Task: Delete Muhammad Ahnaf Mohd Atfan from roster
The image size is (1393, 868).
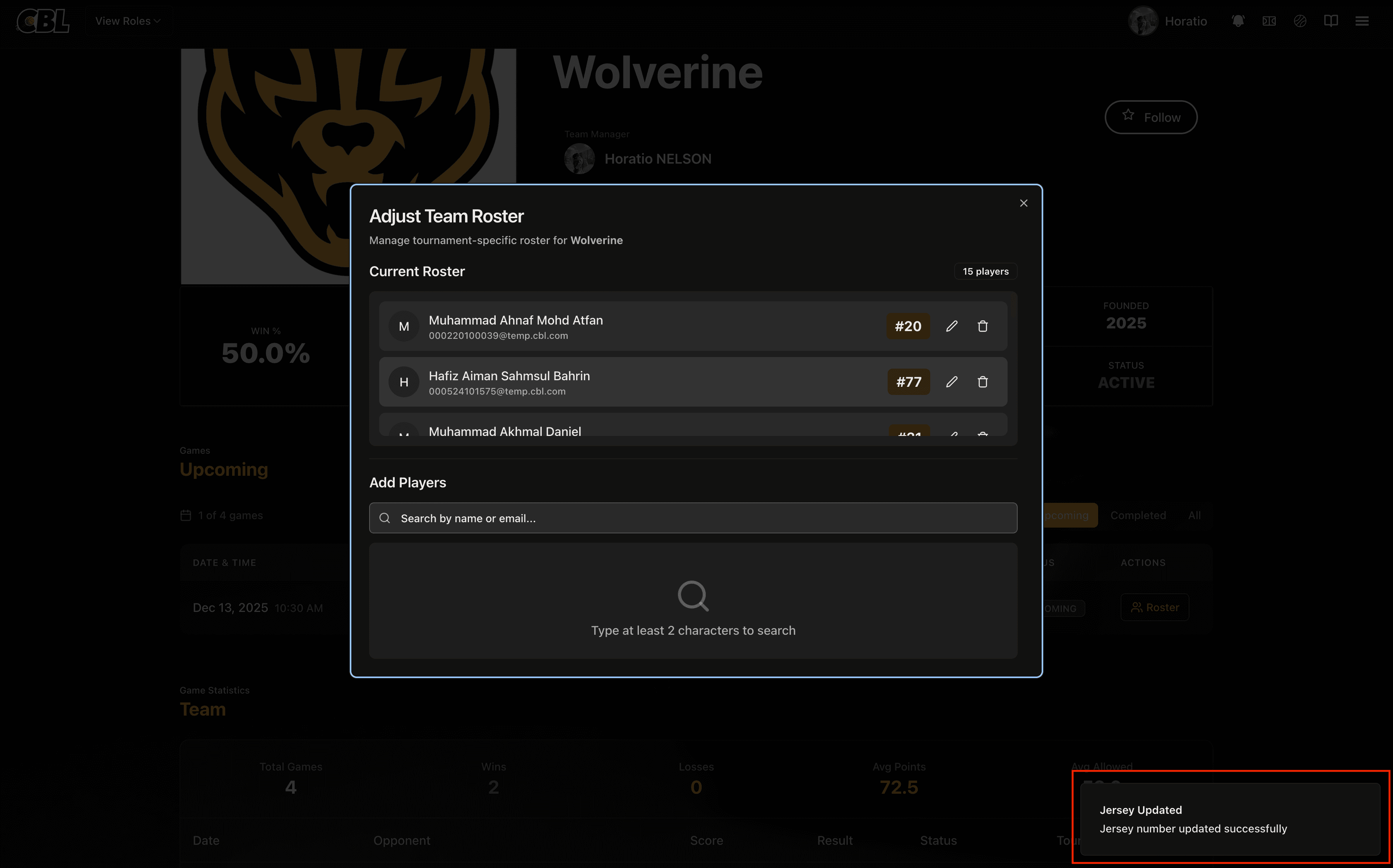Action: click(x=982, y=326)
